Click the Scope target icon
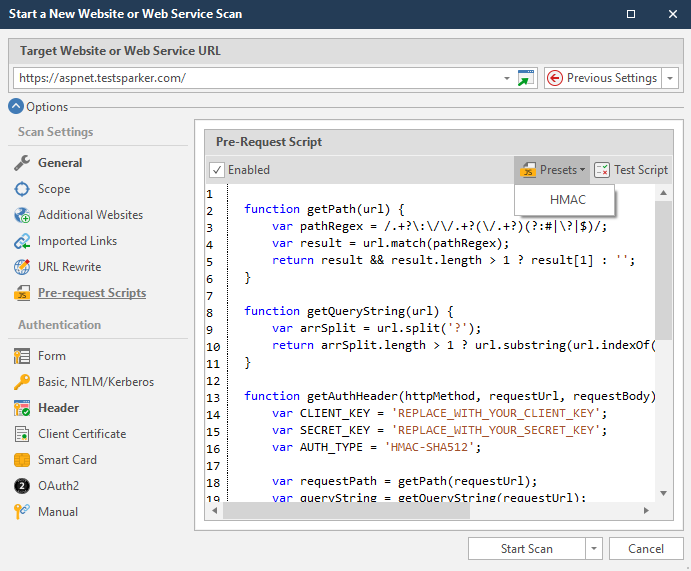This screenshot has width=691, height=571. click(22, 189)
